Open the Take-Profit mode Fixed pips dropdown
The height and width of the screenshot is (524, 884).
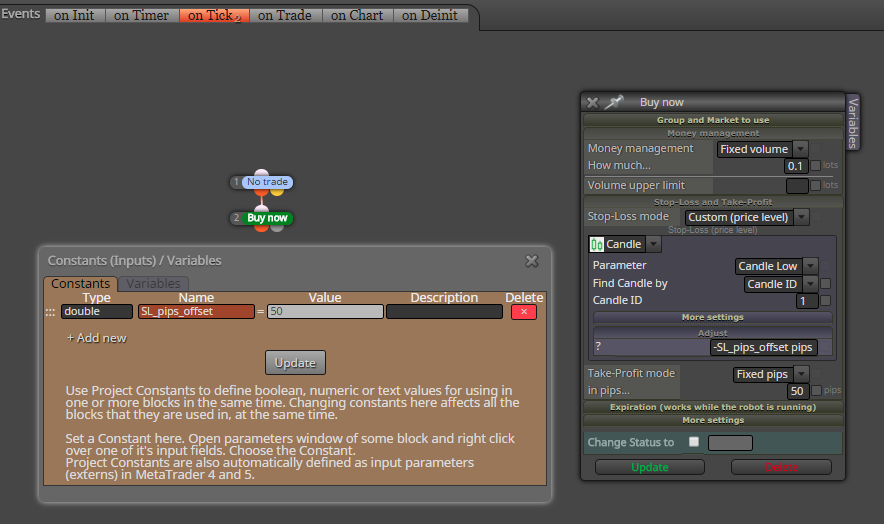point(801,374)
